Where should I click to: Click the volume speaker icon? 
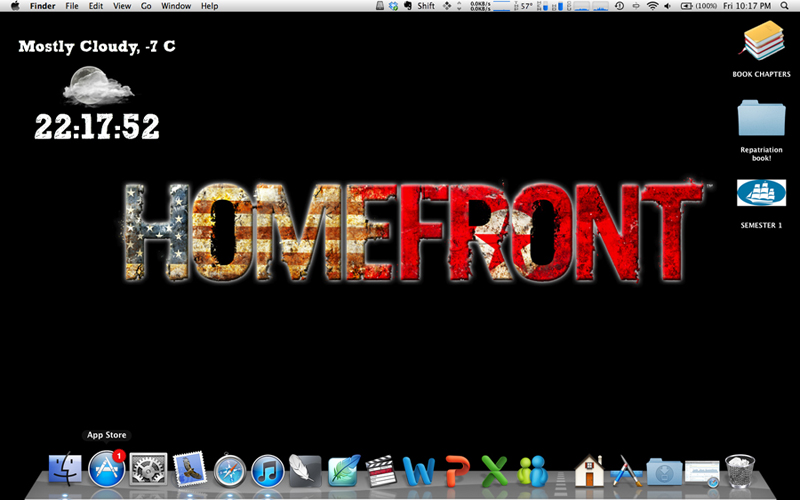tap(668, 6)
